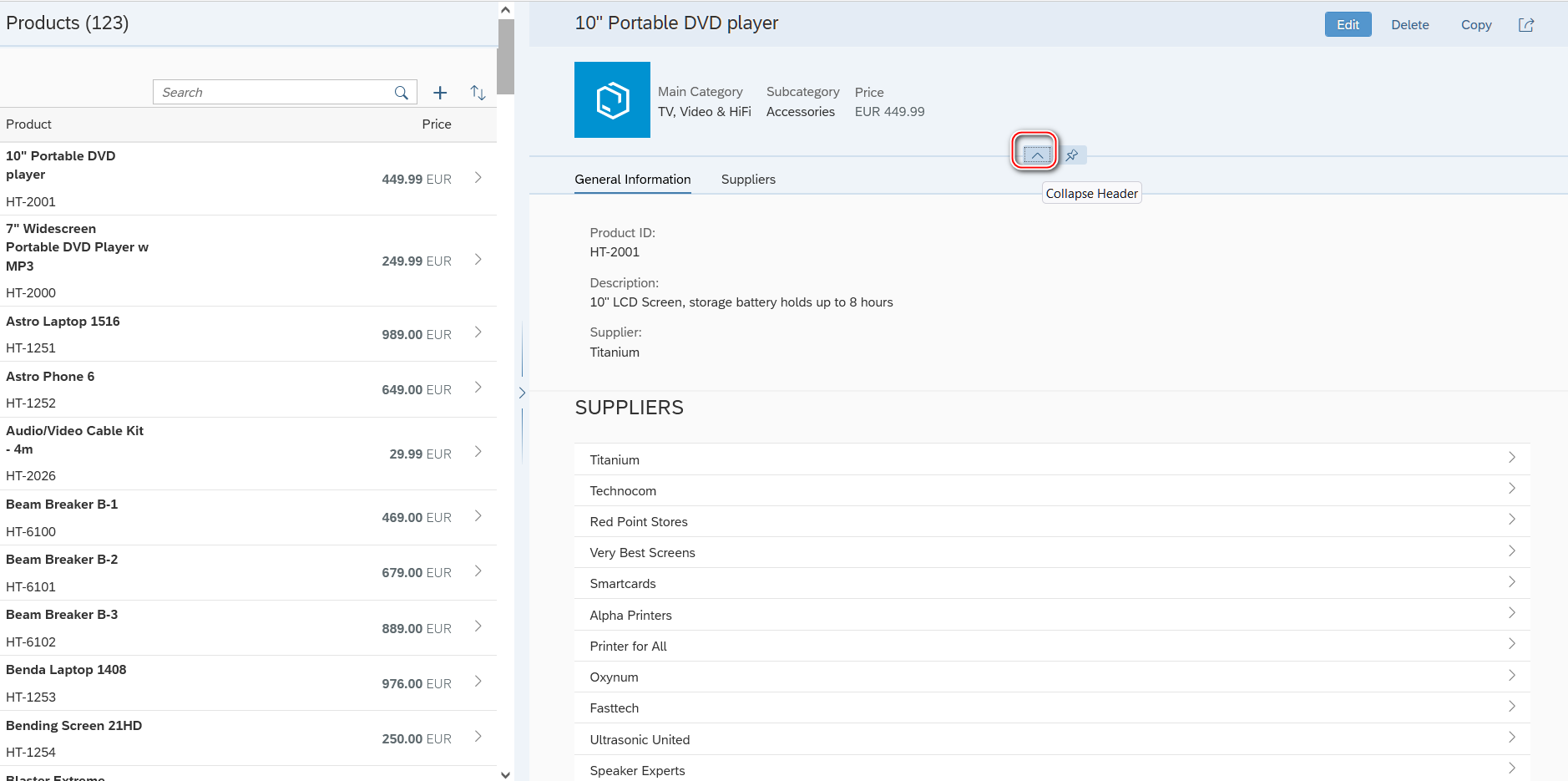Select product name 10" Portable DVD player

pos(61,165)
